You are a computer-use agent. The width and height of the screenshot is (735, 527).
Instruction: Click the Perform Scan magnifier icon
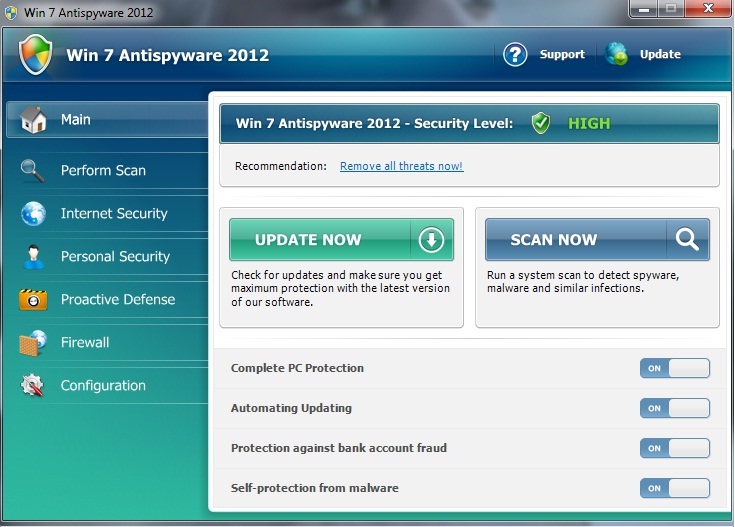pos(32,171)
